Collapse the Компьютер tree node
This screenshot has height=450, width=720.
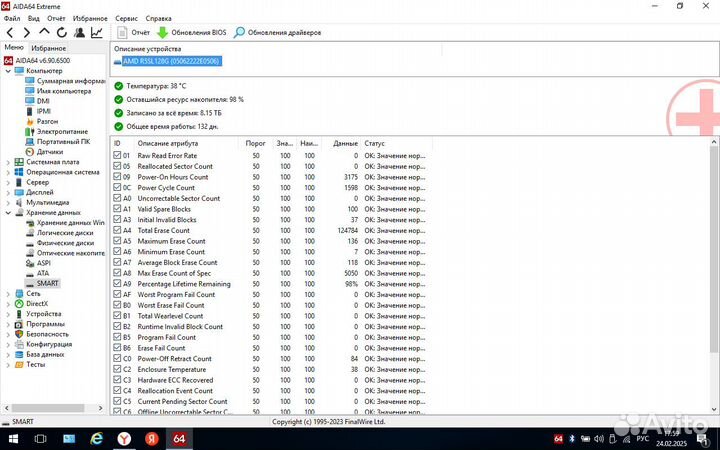point(8,71)
